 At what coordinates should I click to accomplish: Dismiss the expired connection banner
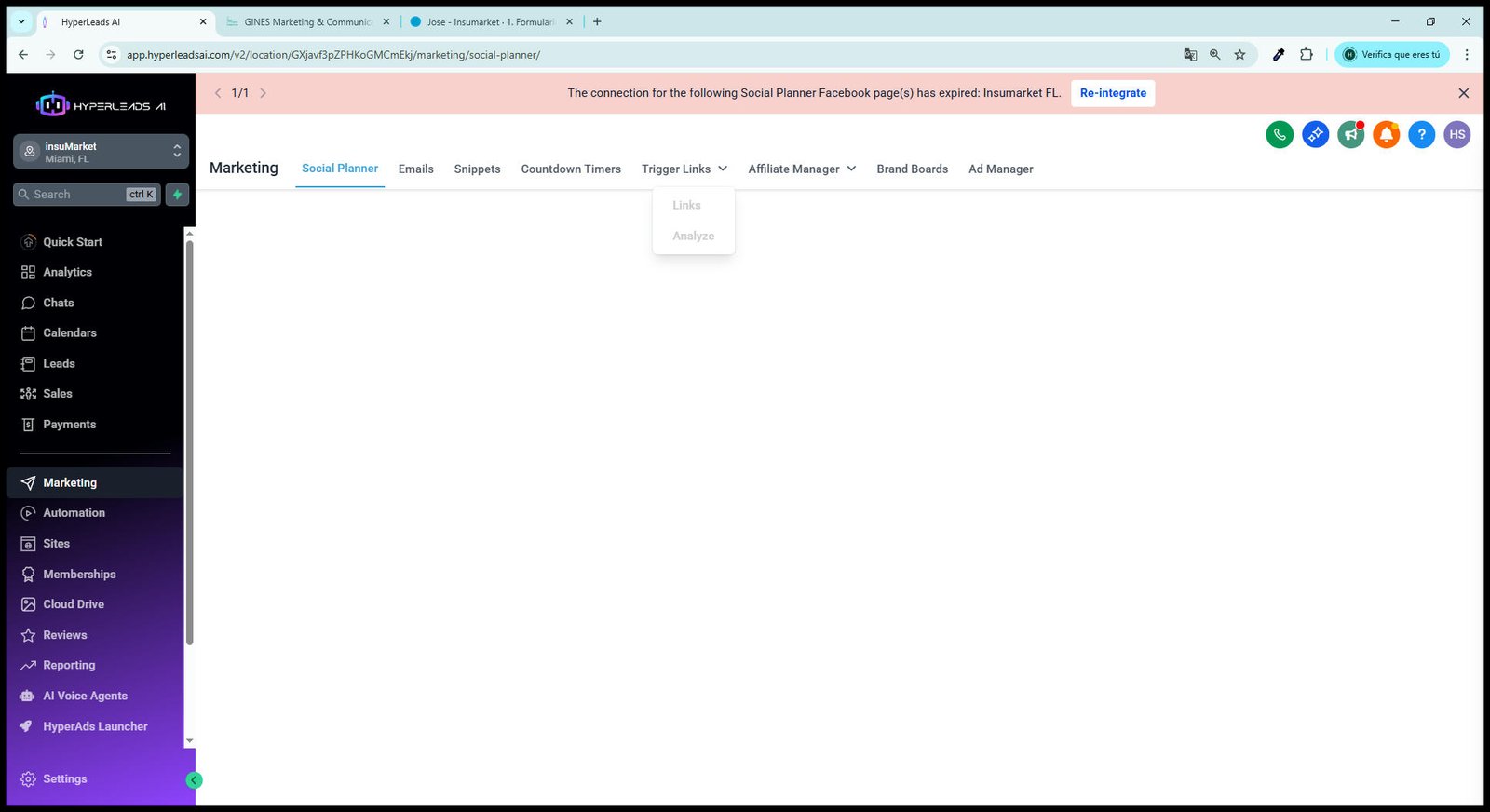tap(1463, 93)
